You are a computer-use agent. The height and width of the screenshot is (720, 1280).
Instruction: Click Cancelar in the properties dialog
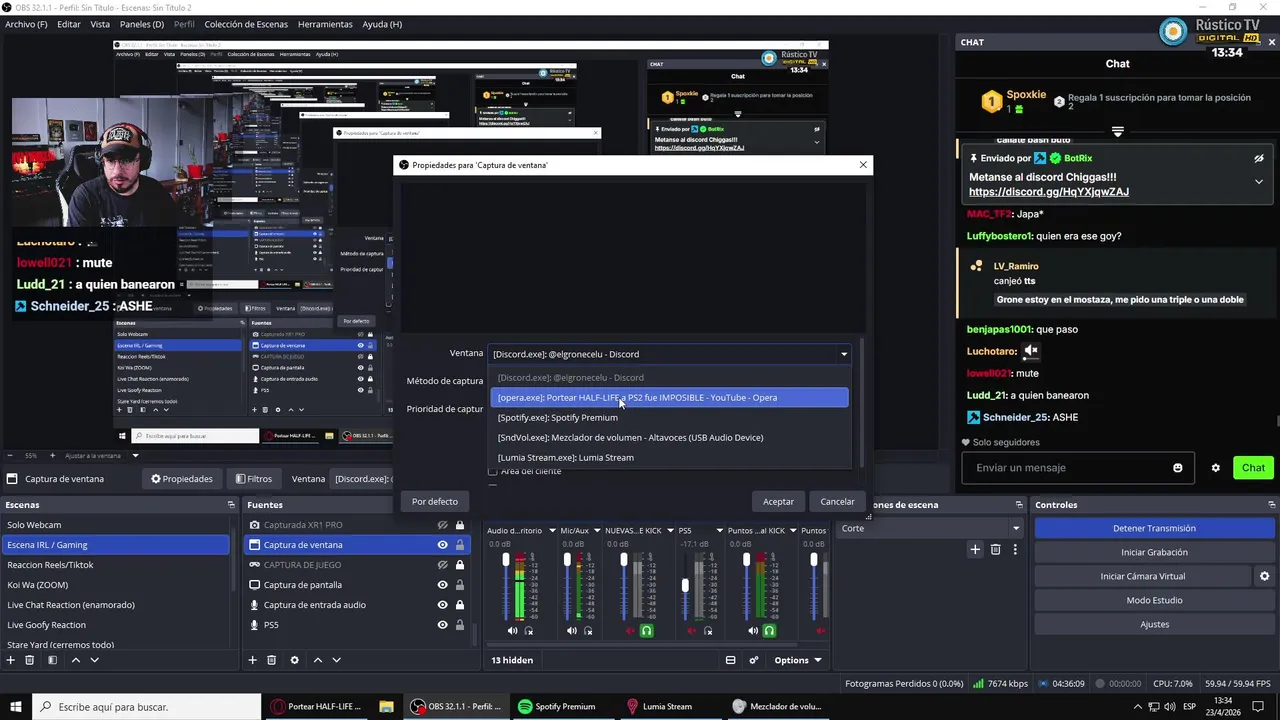point(837,502)
